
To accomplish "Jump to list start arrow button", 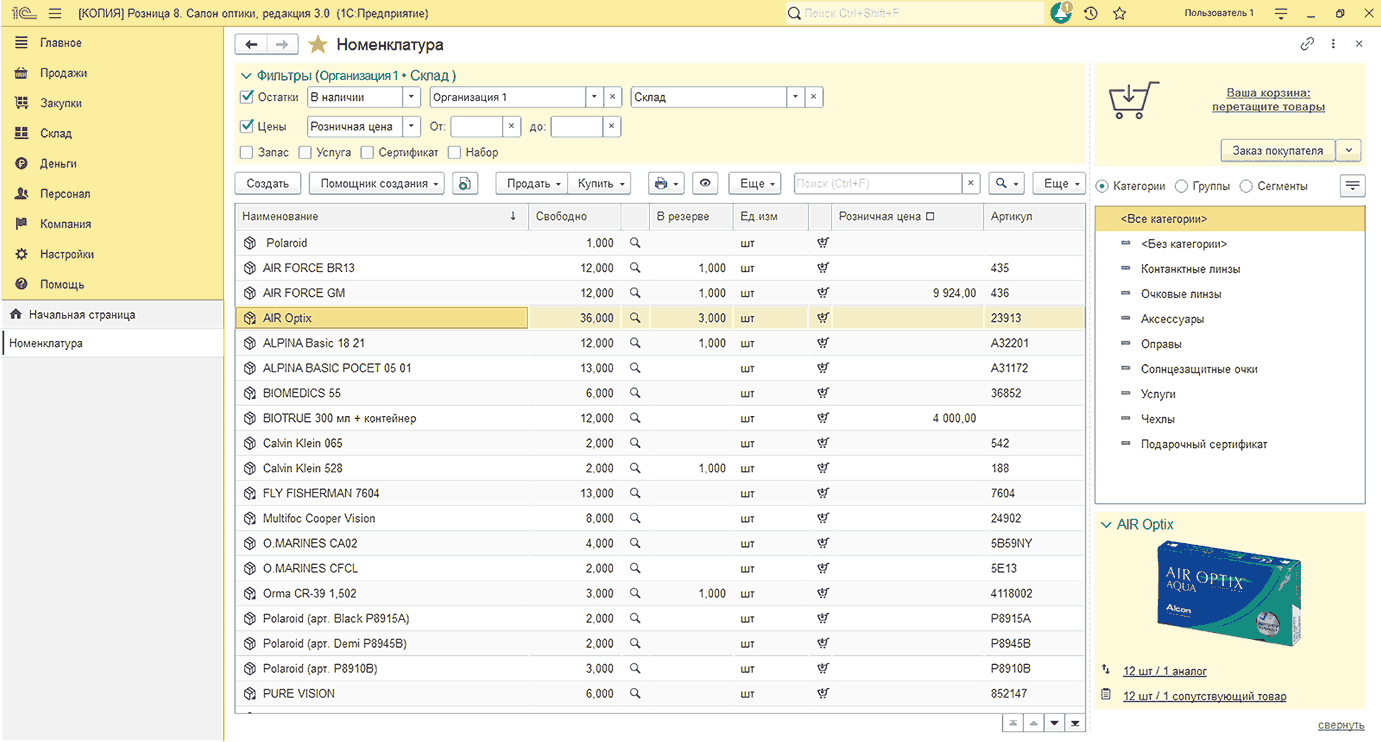I will coord(1013,723).
